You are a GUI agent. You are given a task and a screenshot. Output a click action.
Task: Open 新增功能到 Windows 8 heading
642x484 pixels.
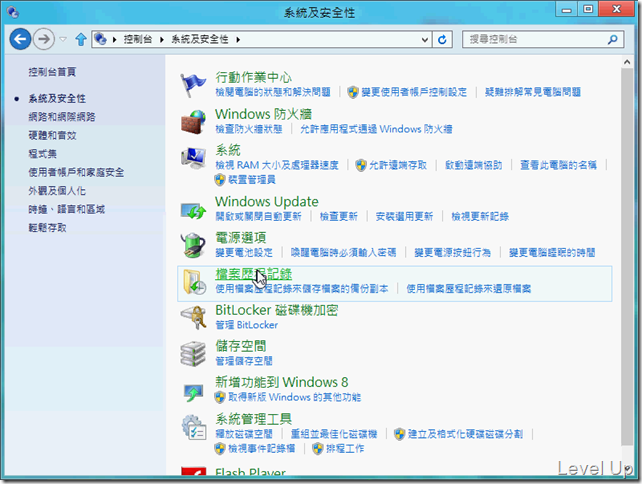[x=282, y=382]
